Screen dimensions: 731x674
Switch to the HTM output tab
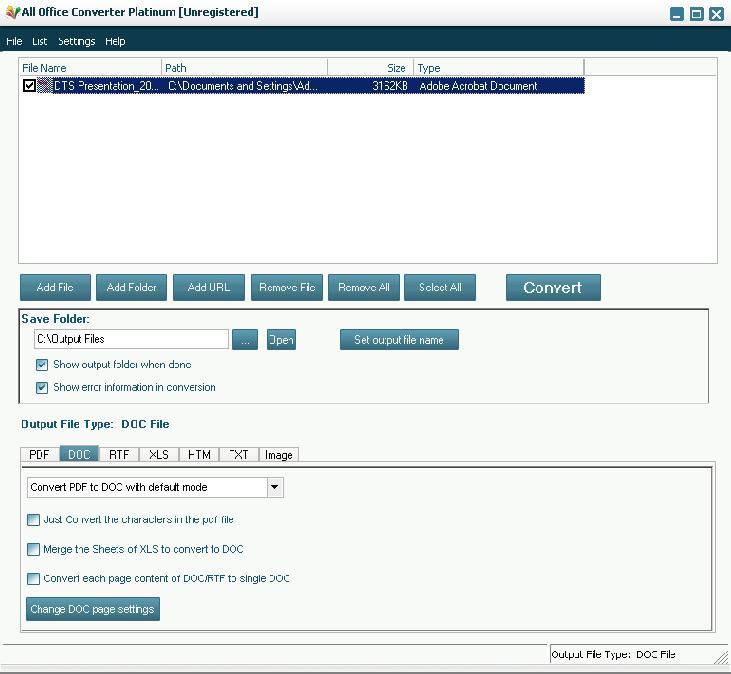coord(199,454)
